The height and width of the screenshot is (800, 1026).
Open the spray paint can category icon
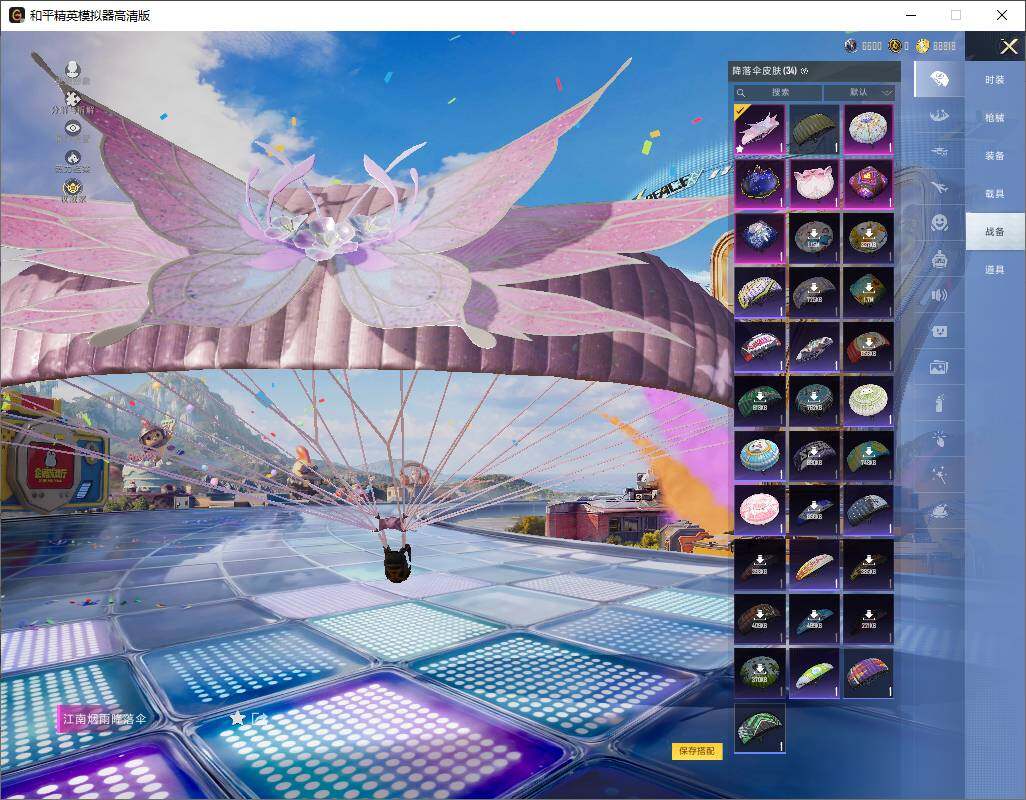[x=939, y=403]
